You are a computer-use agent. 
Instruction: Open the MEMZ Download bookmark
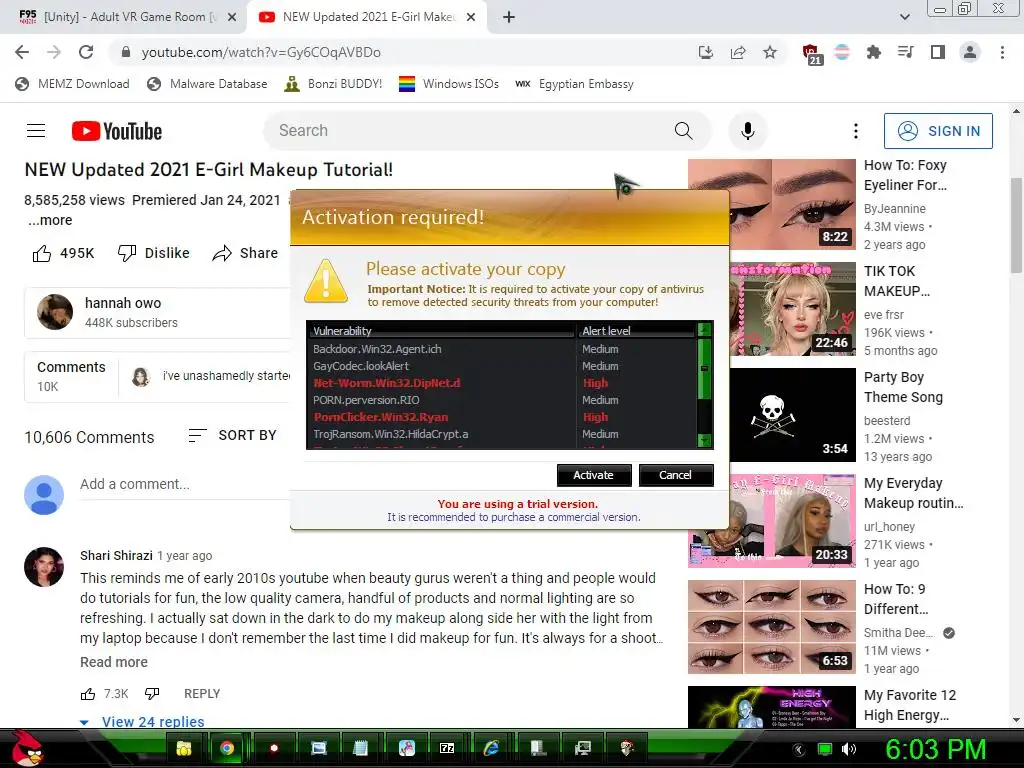72,84
